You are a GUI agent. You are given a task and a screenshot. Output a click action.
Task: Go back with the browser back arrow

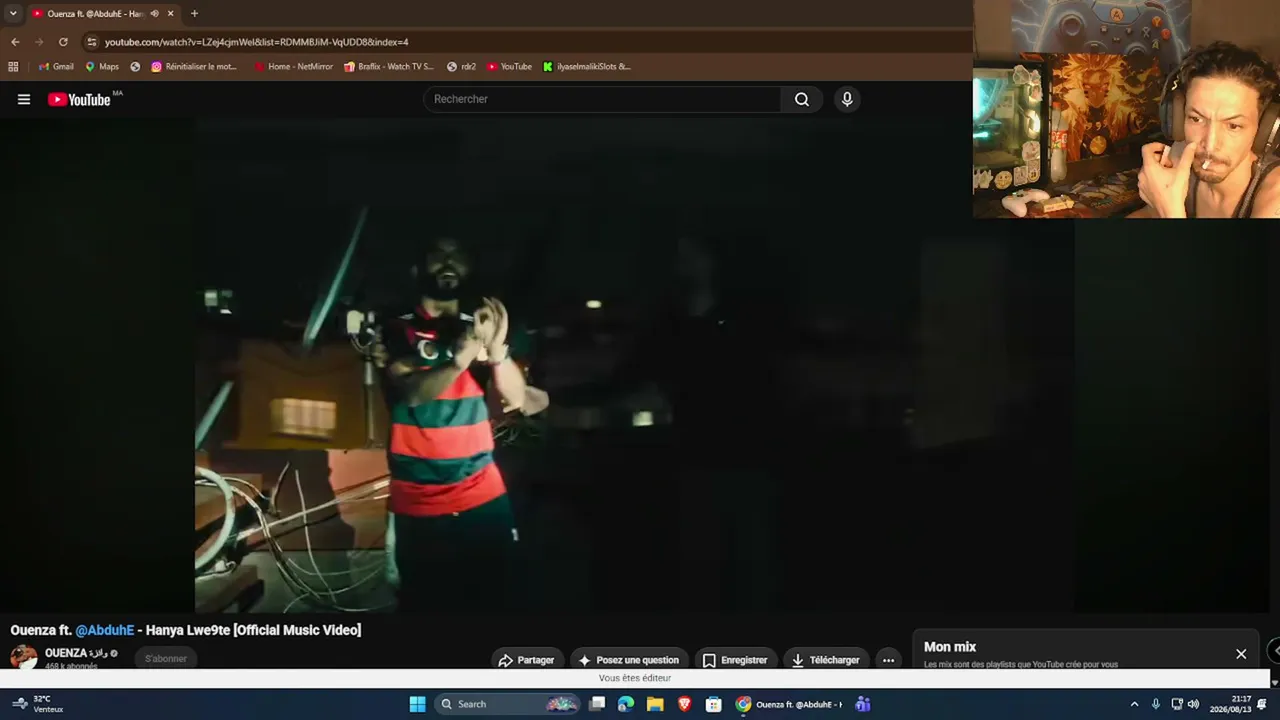click(15, 42)
